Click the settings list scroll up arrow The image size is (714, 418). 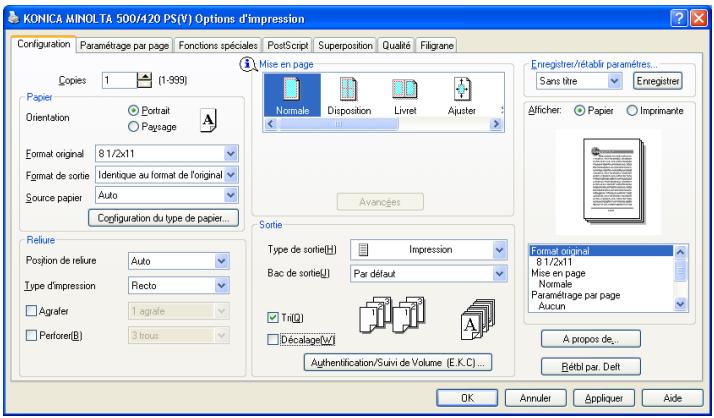tap(680, 251)
